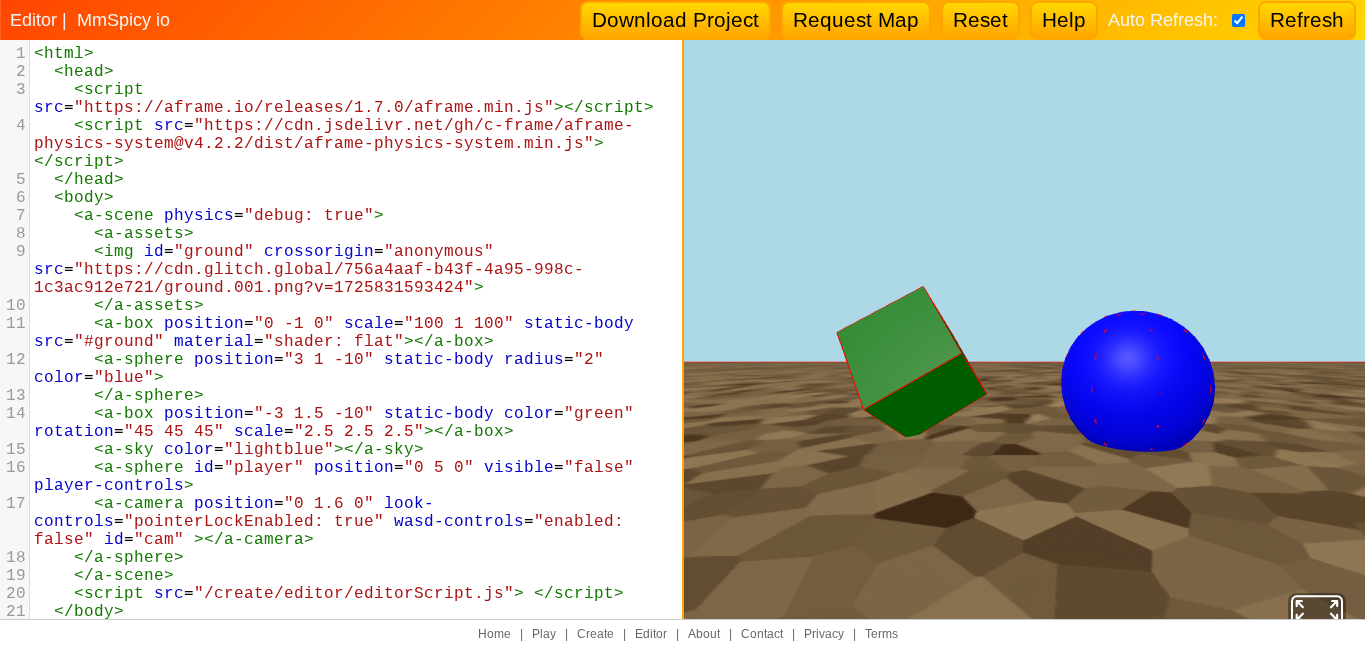Viewport: 1365px width, 646px height.
Task: Click line number 12 in the gutter
Action: point(16,359)
